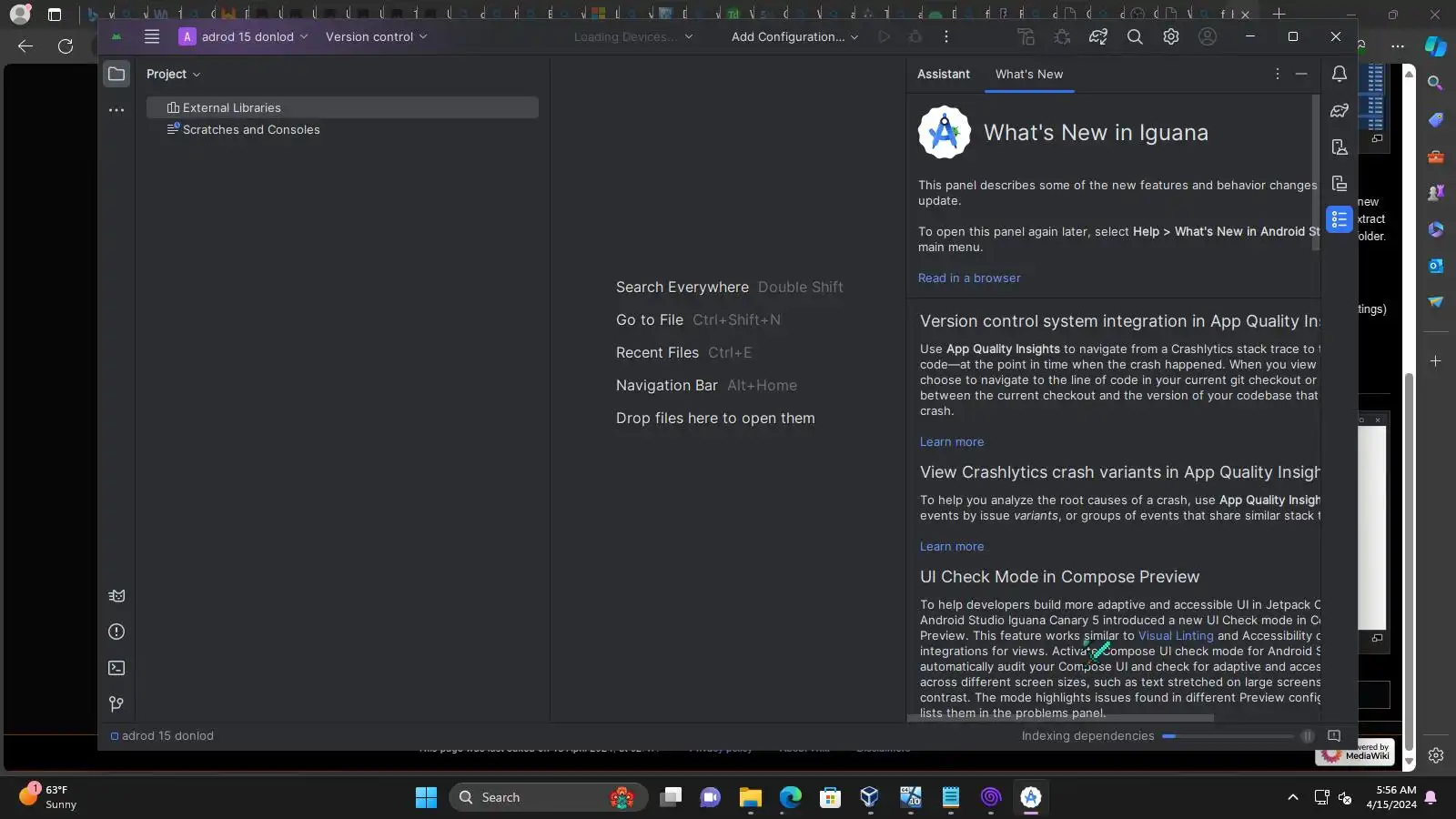Open the Windows Start menu
The height and width of the screenshot is (819, 1456).
(426, 797)
